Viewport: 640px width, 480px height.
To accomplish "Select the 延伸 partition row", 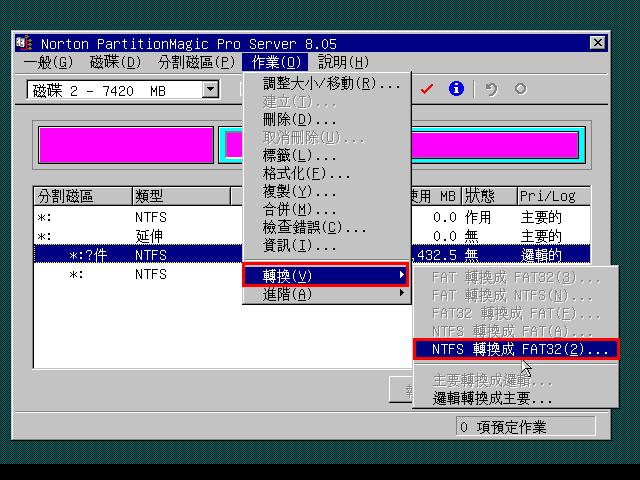I will coord(312,236).
